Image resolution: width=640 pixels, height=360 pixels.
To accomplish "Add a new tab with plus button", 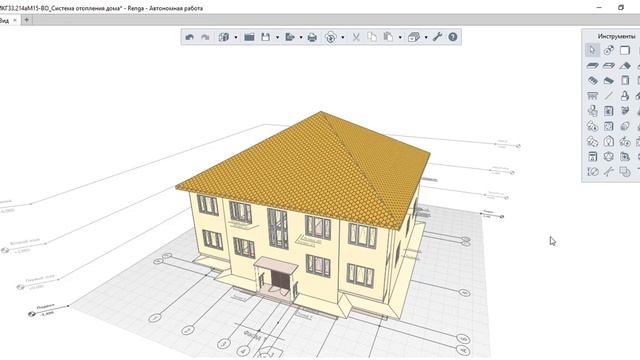I will (27, 20).
